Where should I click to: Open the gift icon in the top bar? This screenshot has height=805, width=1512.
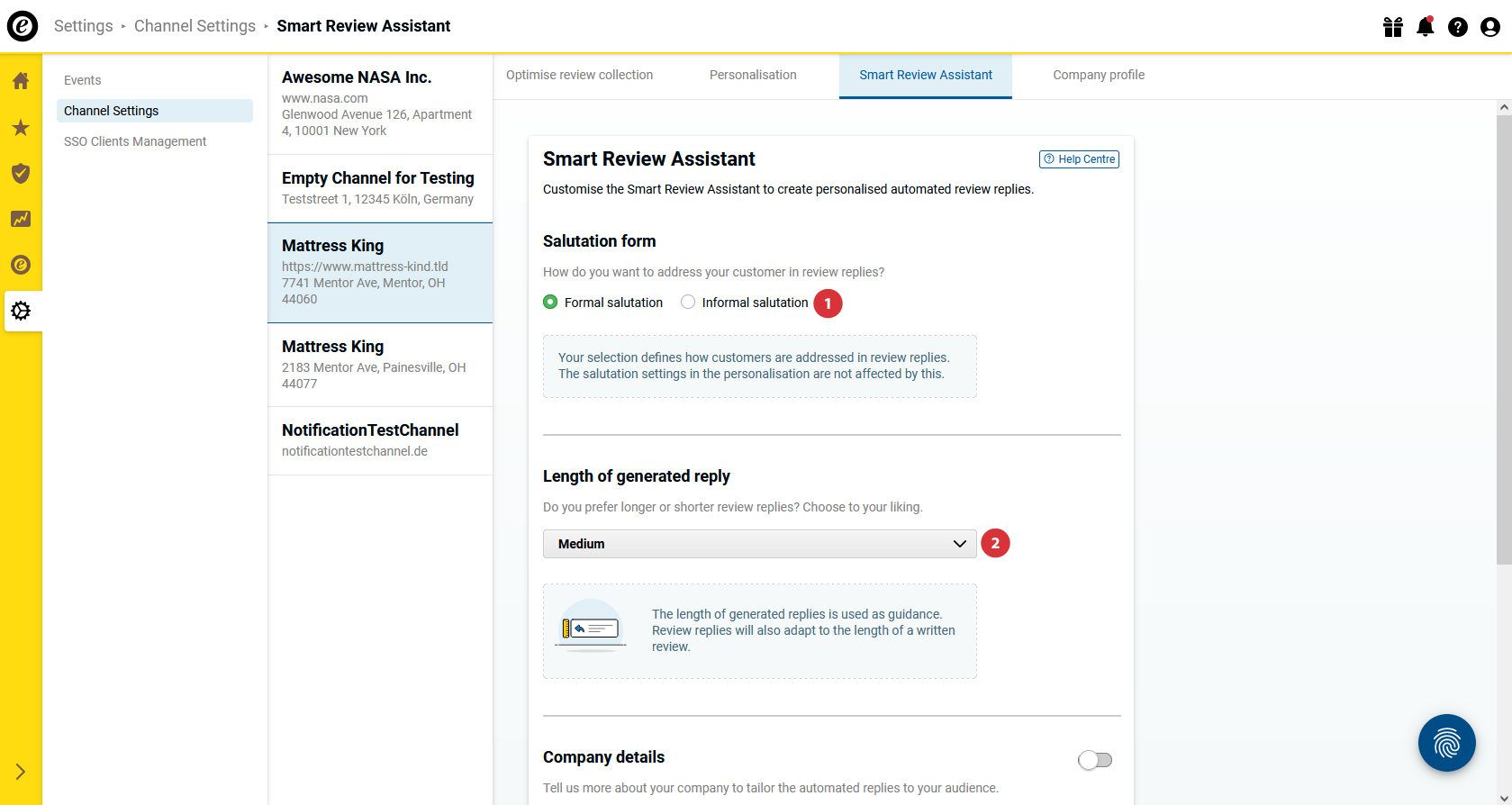tap(1393, 27)
